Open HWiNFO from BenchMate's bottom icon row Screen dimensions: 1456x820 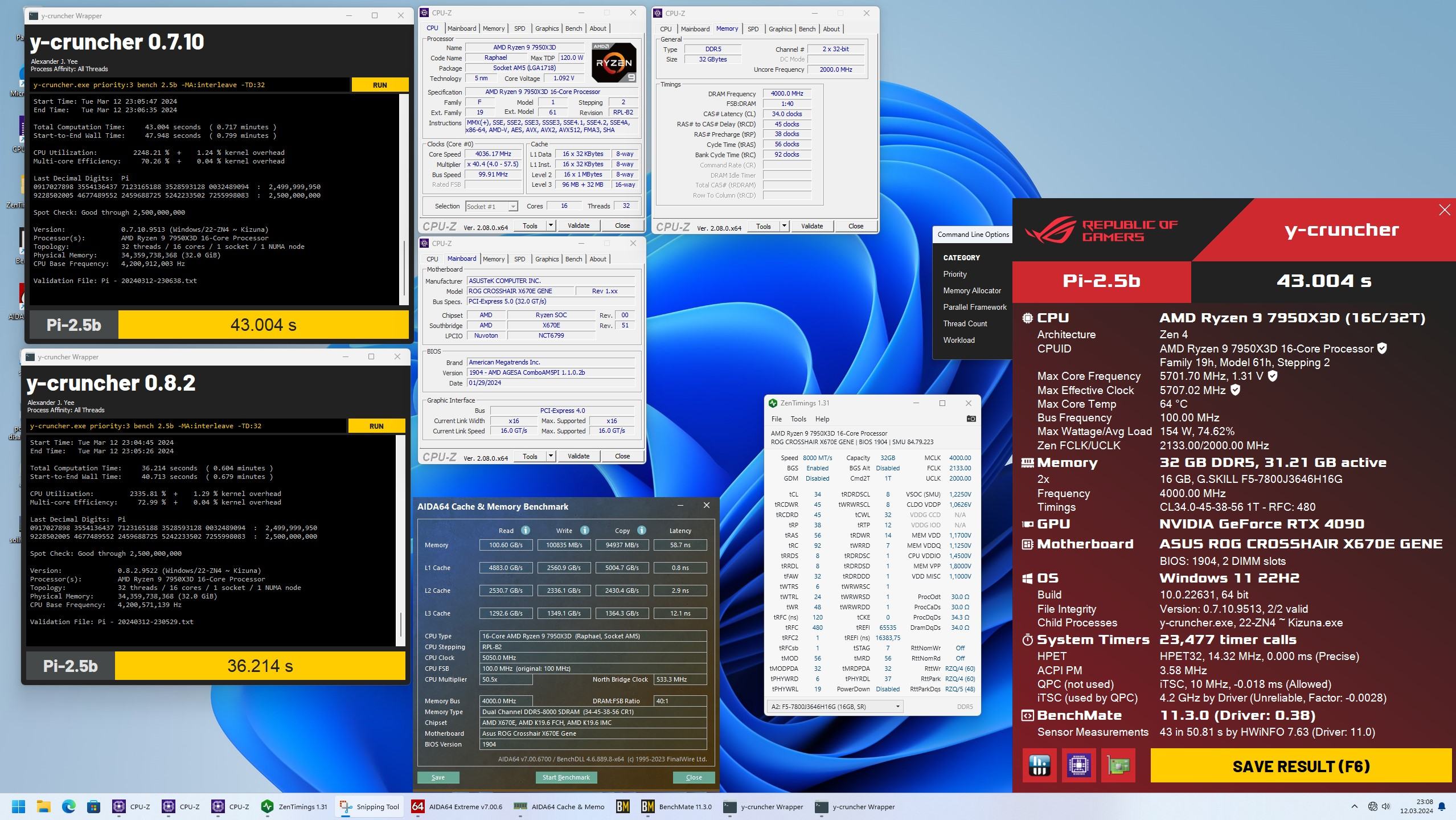[x=1040, y=765]
